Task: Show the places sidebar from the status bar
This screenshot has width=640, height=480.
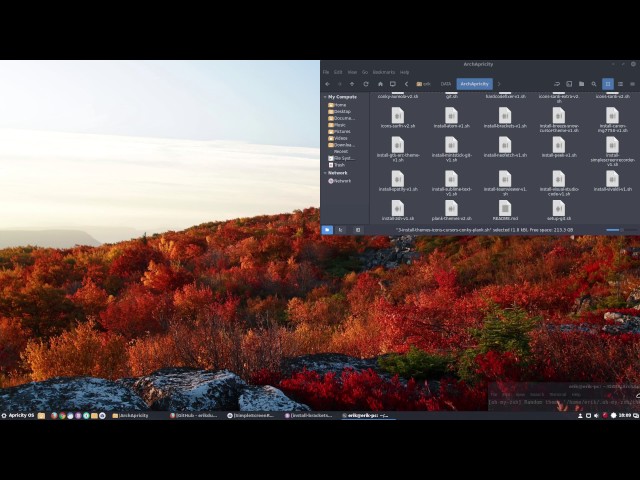Action: pyautogui.click(x=327, y=230)
